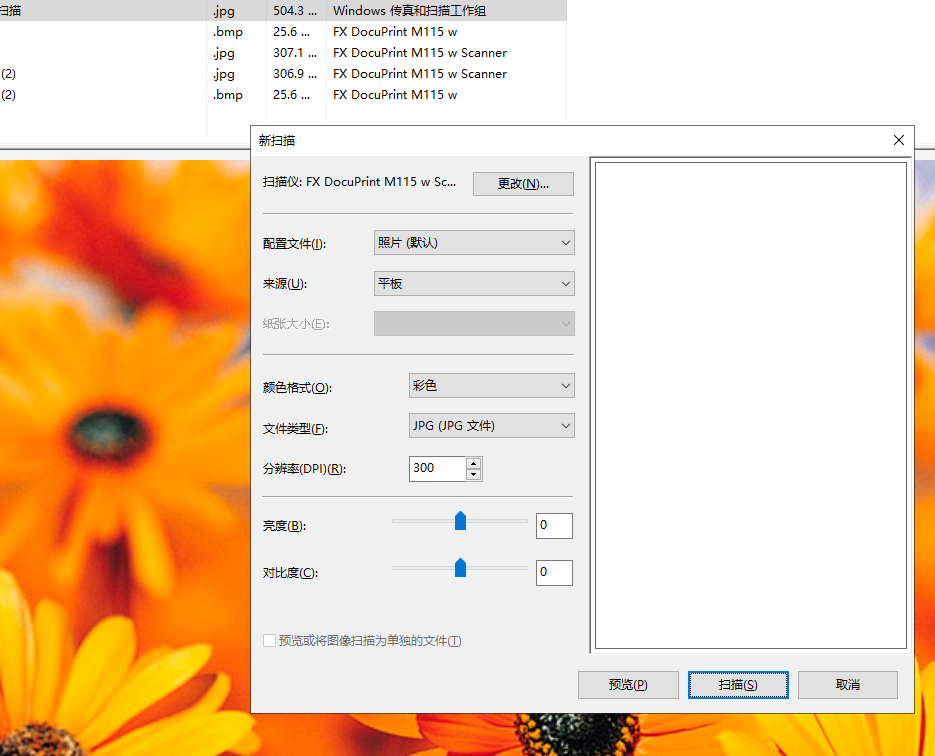
Task: Open the 文件类型 dropdown showing JPG
Action: (491, 426)
